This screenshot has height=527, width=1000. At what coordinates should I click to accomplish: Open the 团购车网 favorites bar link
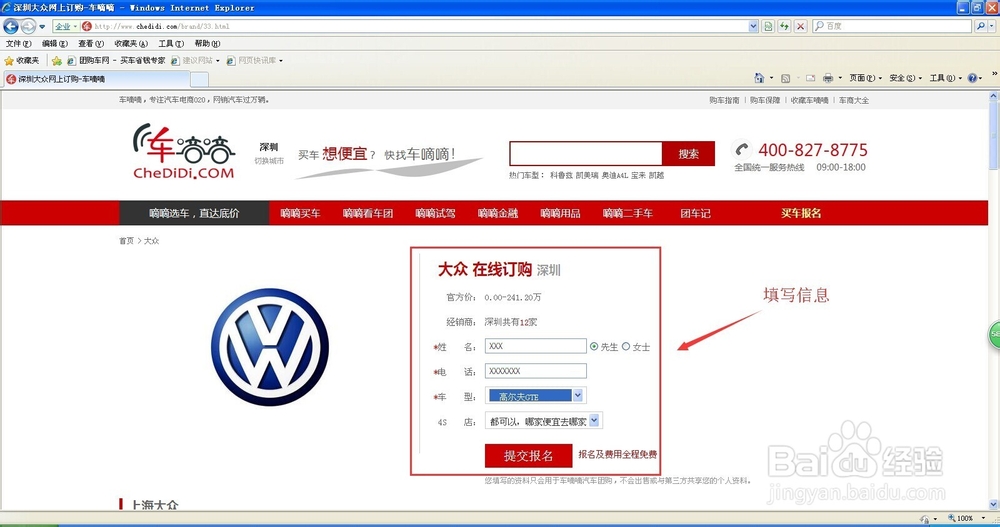click(116, 61)
